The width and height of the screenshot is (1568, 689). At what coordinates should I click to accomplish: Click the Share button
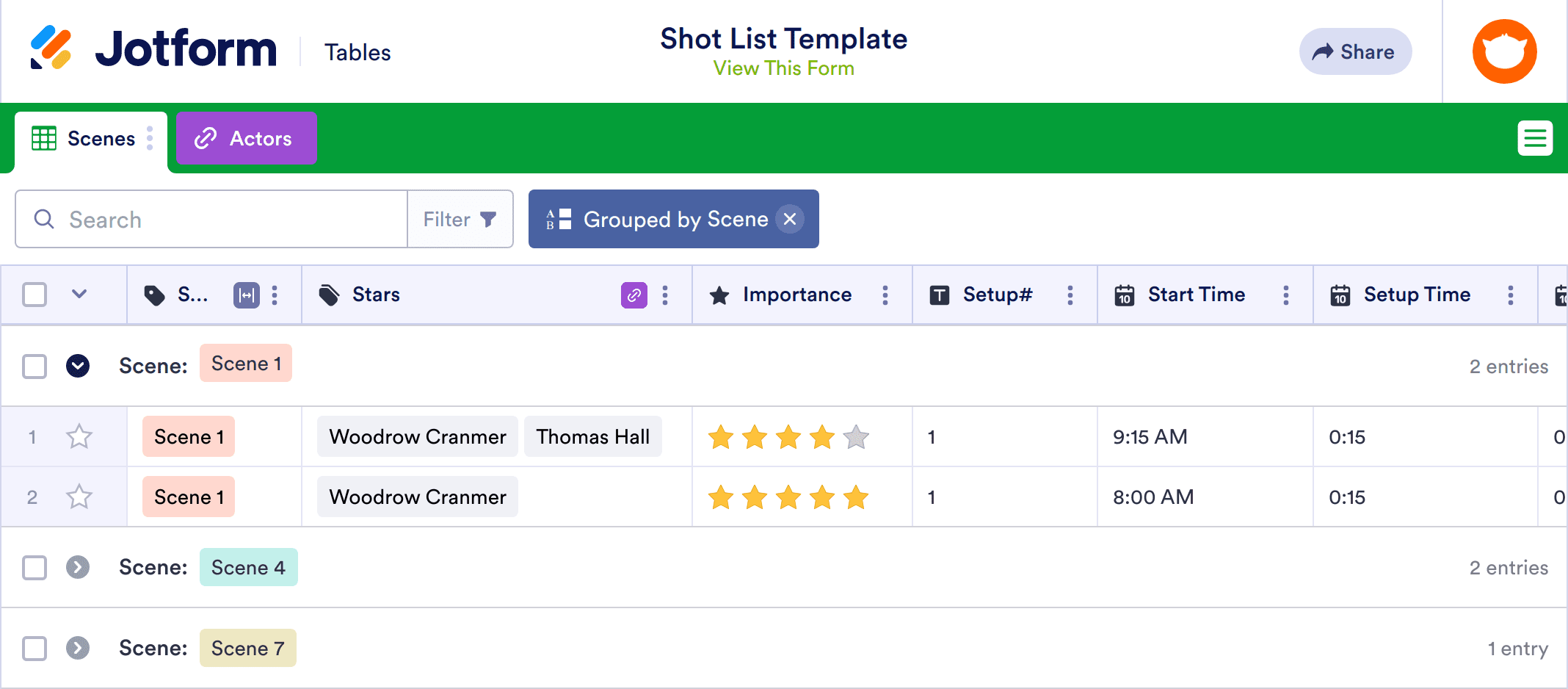1354,51
